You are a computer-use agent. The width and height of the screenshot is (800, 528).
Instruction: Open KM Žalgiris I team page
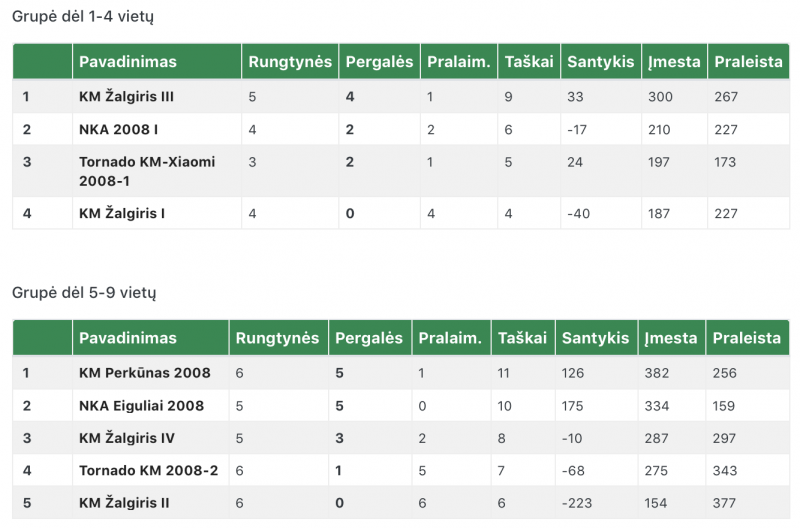122,213
